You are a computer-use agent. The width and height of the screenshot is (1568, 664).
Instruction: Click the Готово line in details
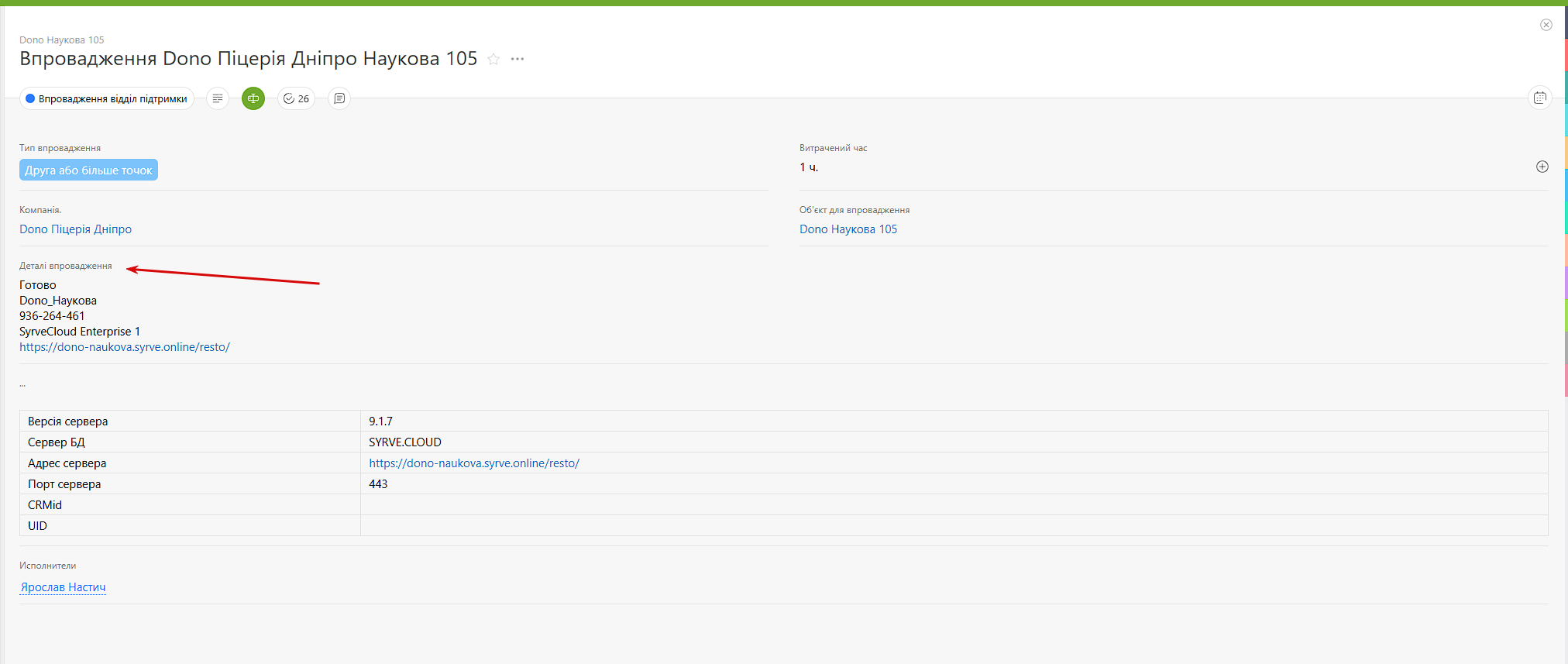(x=38, y=285)
